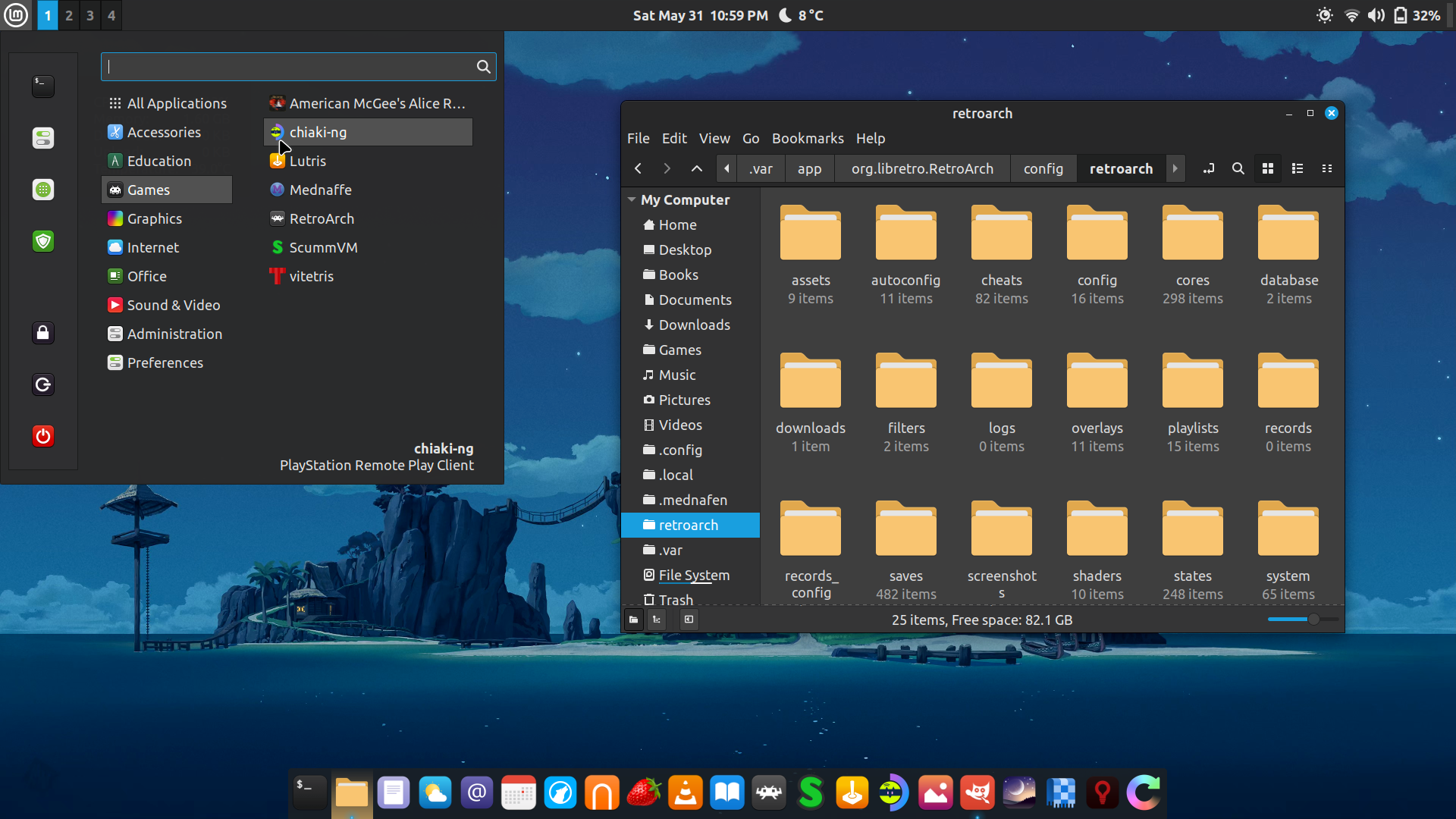This screenshot has height=819, width=1456.
Task: Go forward in file manager
Action: 667,168
